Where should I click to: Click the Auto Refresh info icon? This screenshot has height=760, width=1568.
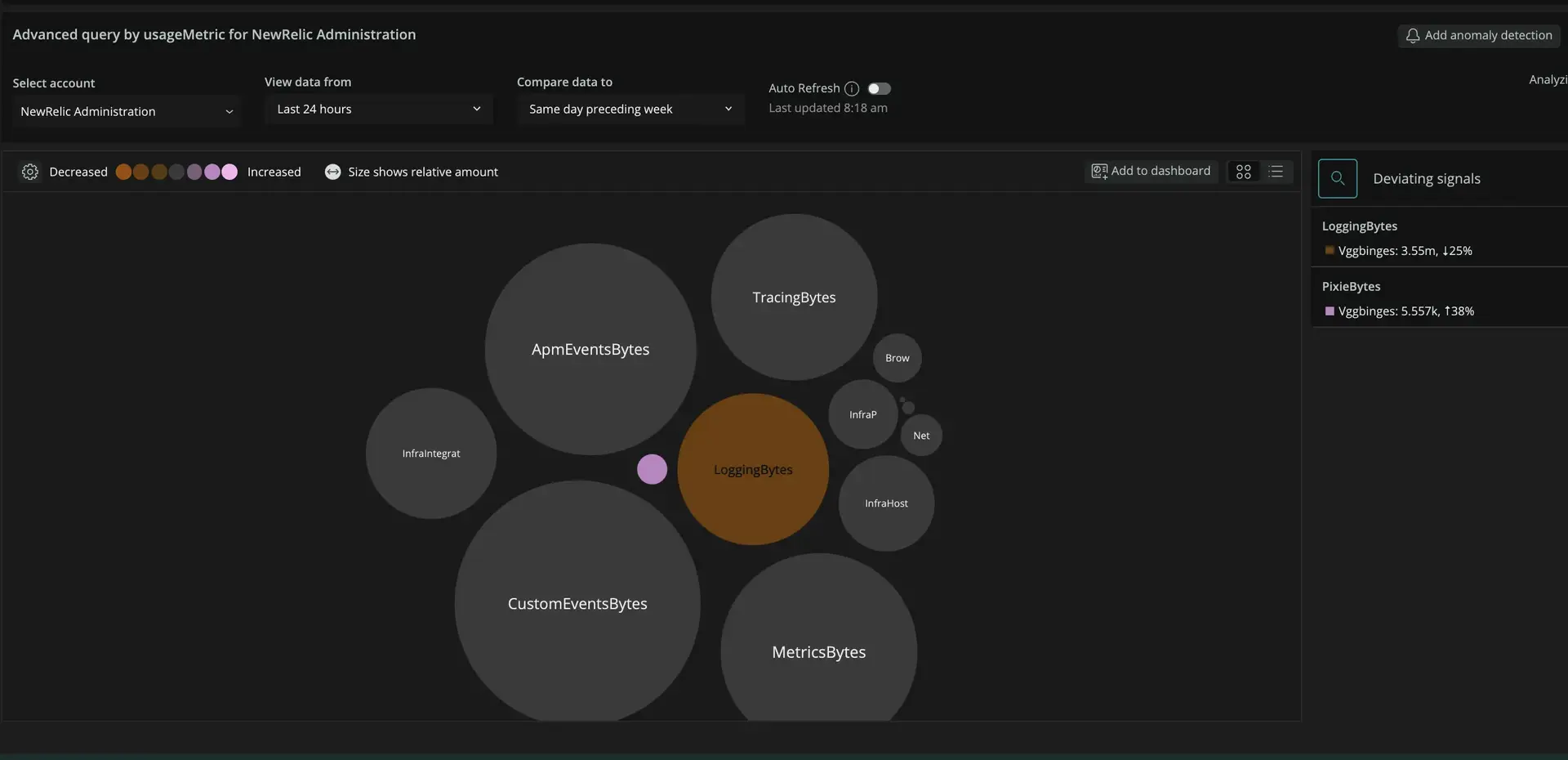852,88
